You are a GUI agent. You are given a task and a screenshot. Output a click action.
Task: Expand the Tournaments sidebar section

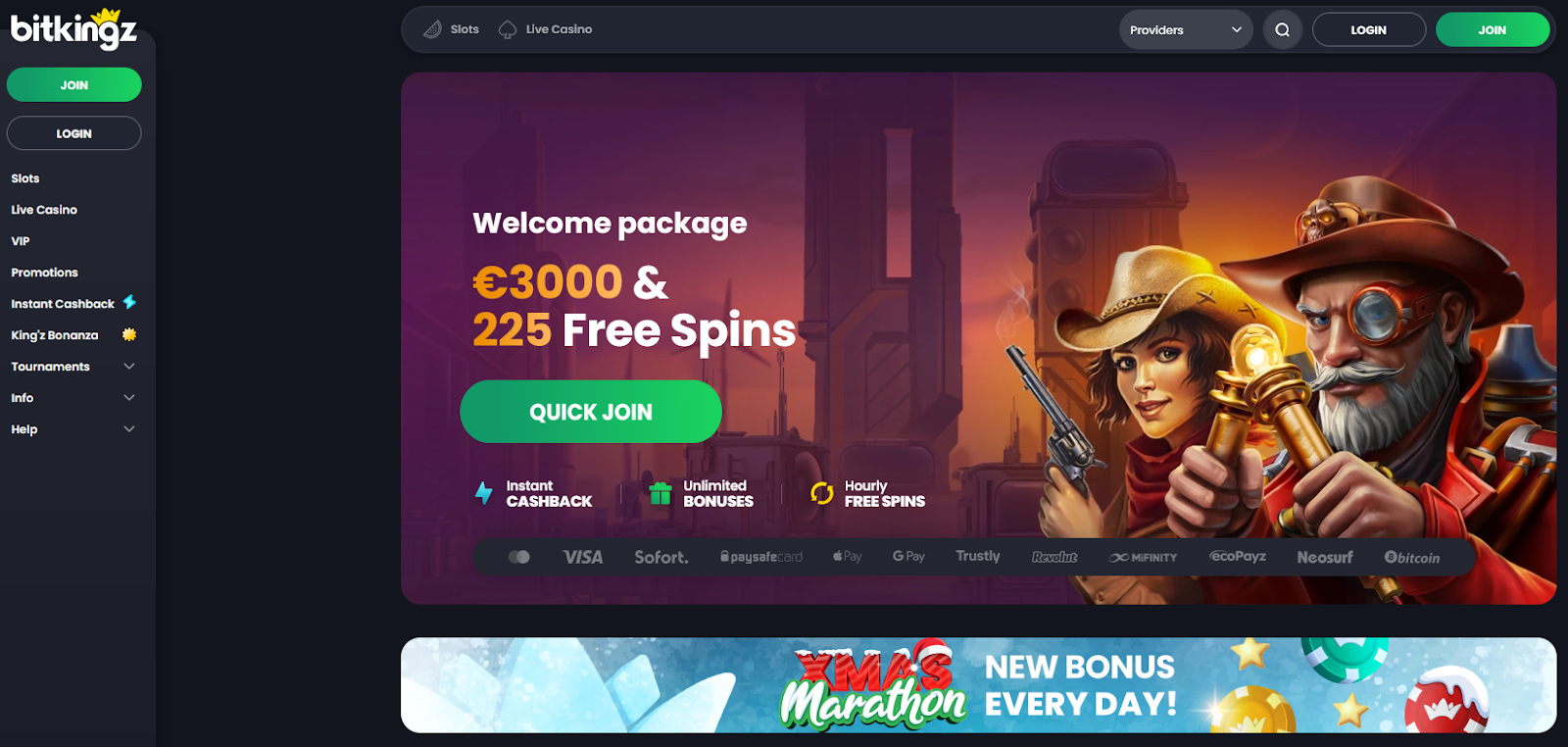pos(73,367)
